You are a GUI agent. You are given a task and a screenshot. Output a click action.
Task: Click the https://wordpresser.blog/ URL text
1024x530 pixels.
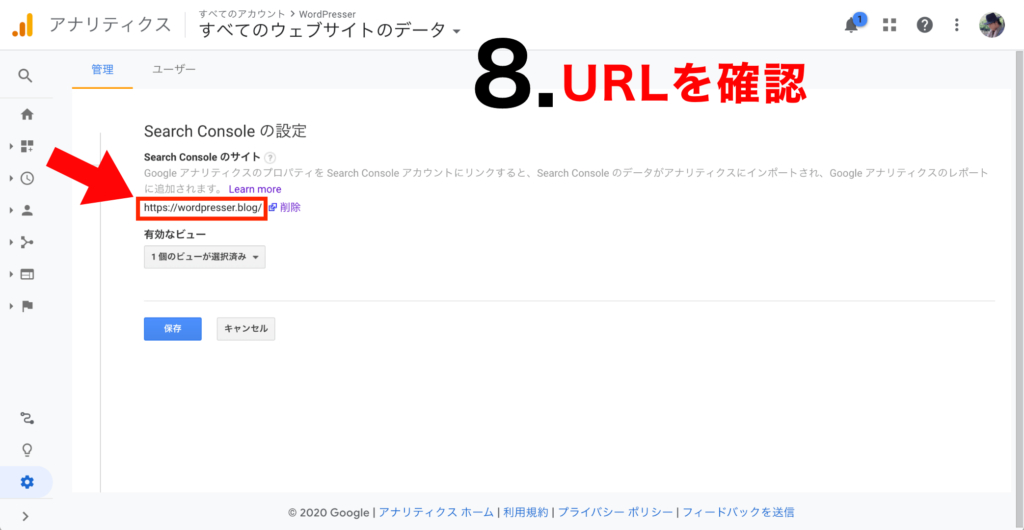pyautogui.click(x=202, y=208)
